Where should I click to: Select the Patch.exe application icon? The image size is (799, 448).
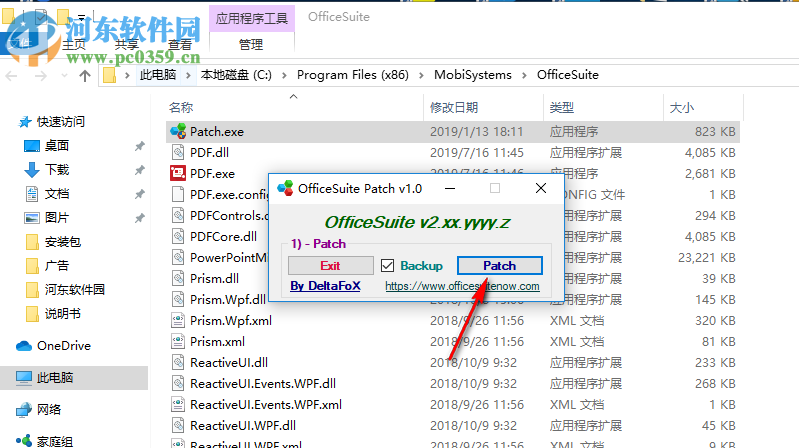click(x=178, y=131)
